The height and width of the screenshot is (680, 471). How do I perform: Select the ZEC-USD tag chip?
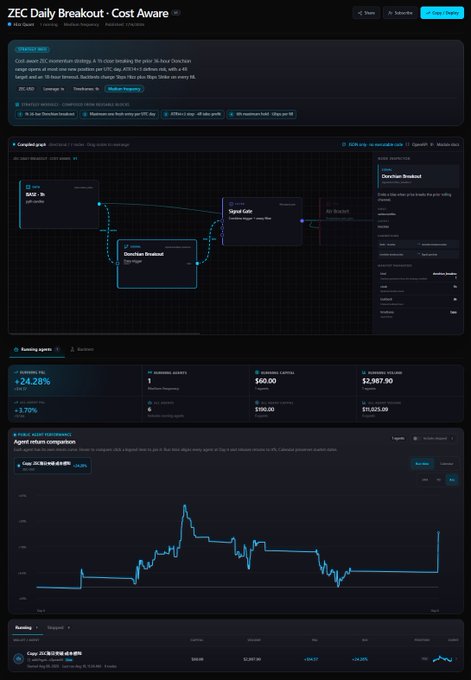coord(26,89)
